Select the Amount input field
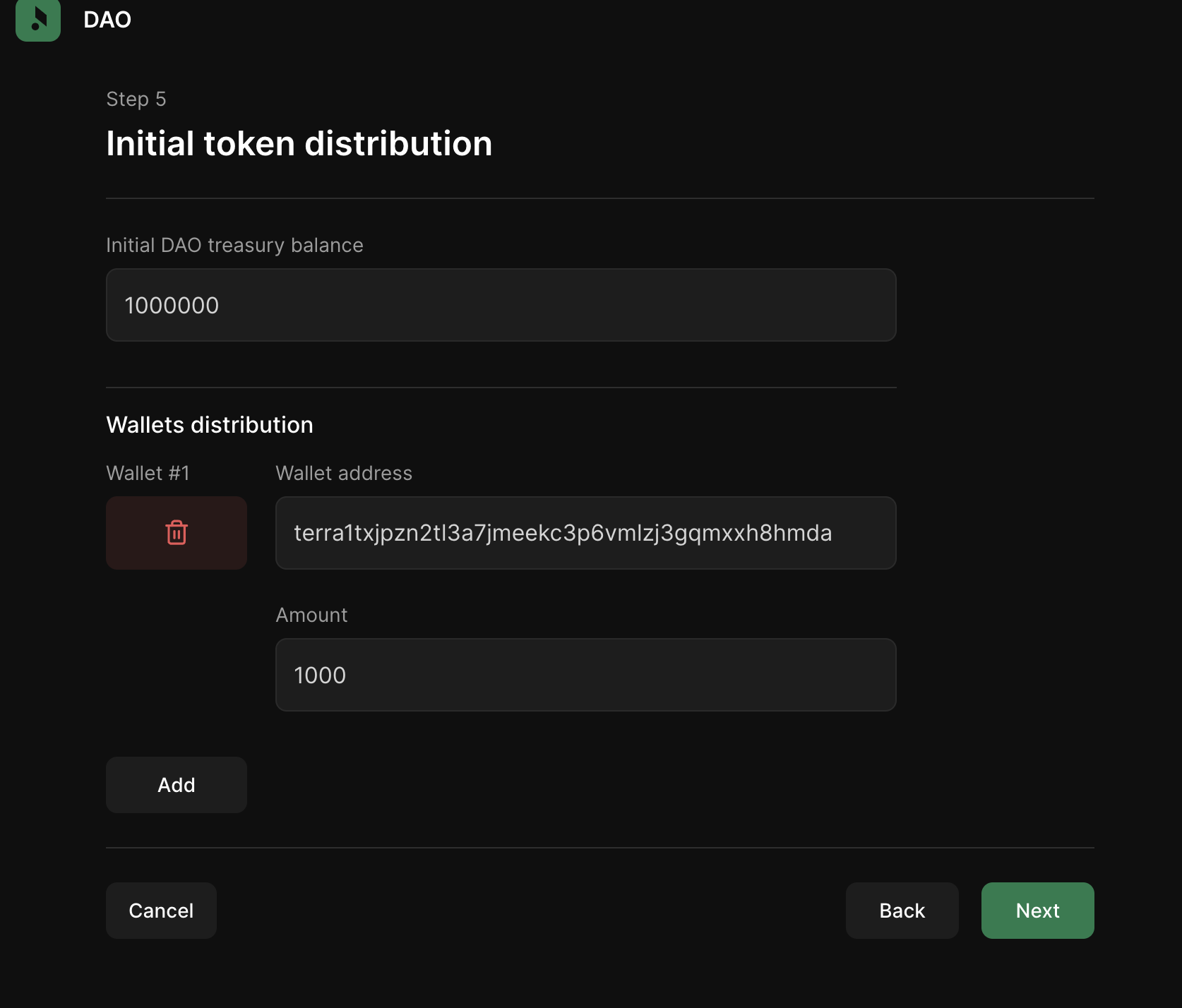 point(585,675)
